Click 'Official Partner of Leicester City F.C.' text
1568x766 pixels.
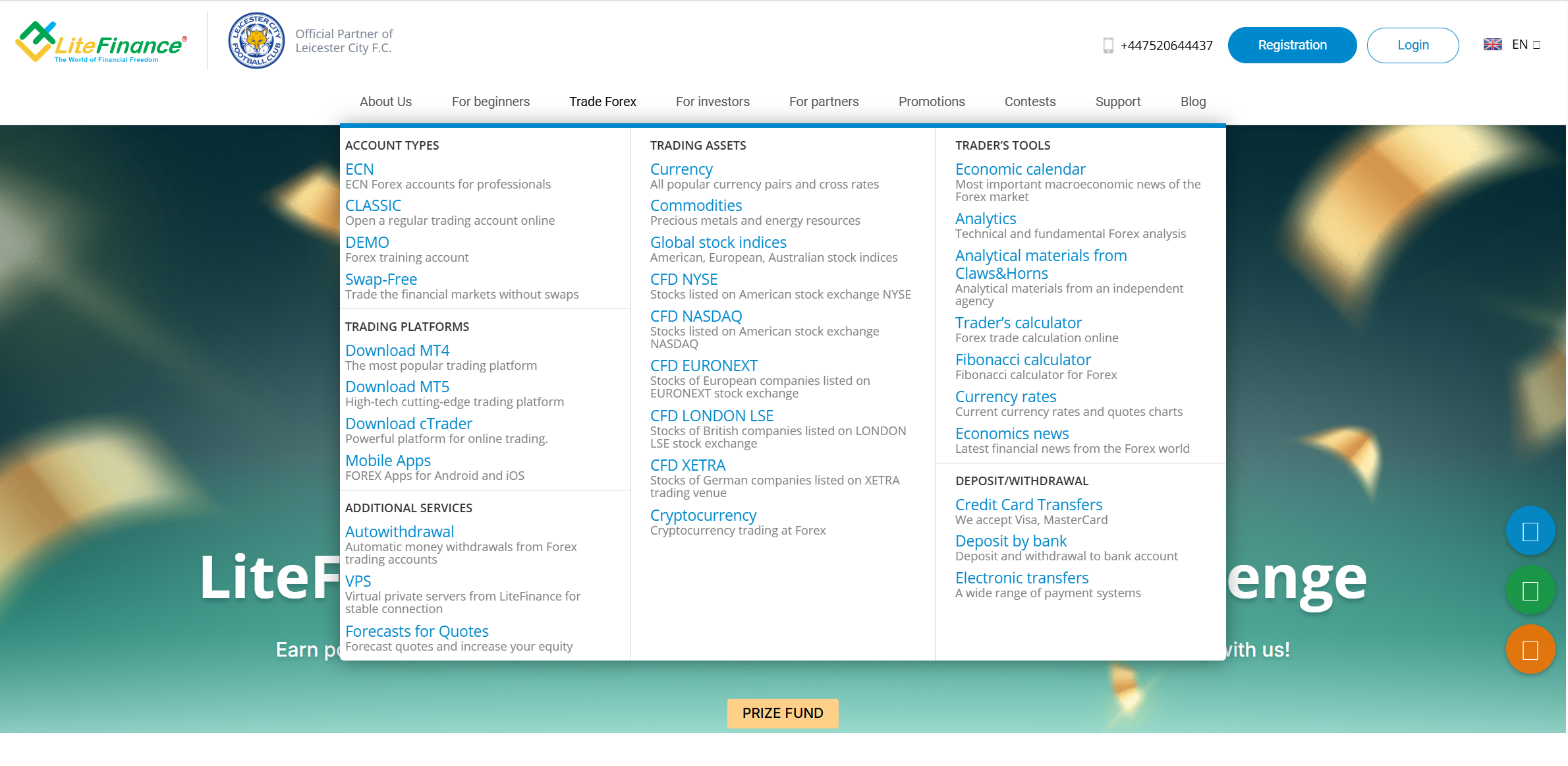[x=344, y=41]
